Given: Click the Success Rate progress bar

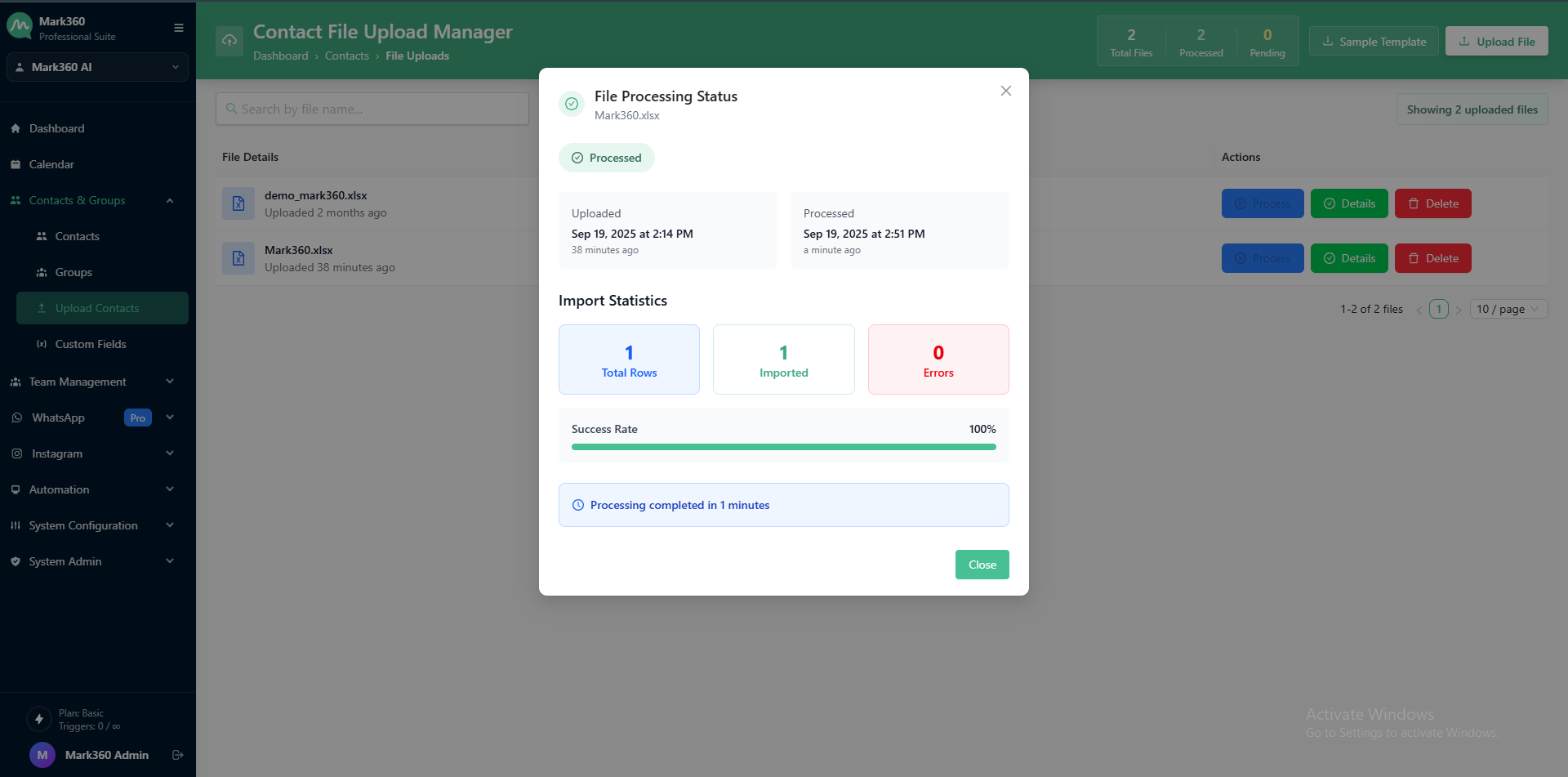Looking at the screenshot, I should coord(783,447).
